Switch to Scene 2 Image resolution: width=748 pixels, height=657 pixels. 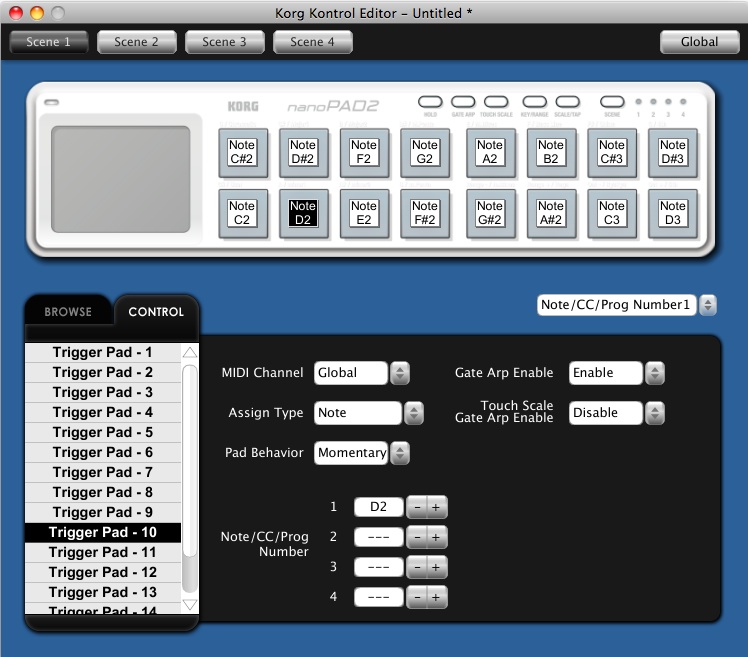coord(136,42)
